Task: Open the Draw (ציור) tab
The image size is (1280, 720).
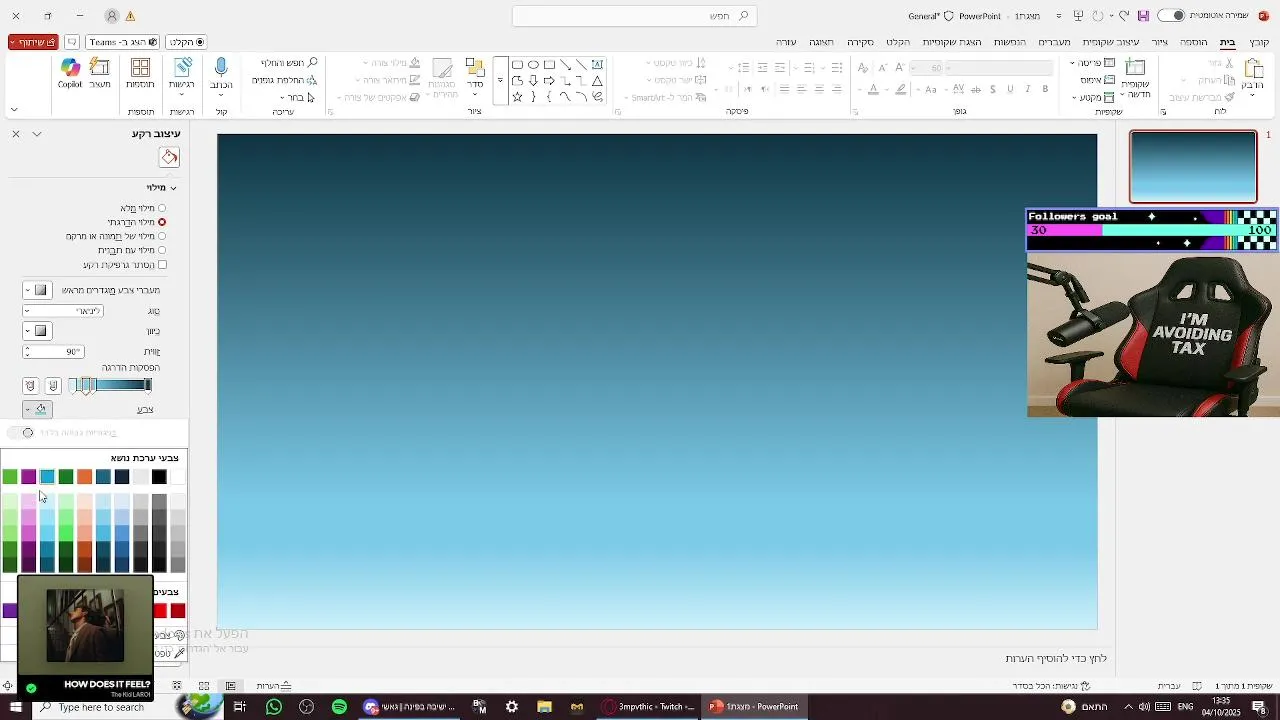Action: coord(1159,42)
